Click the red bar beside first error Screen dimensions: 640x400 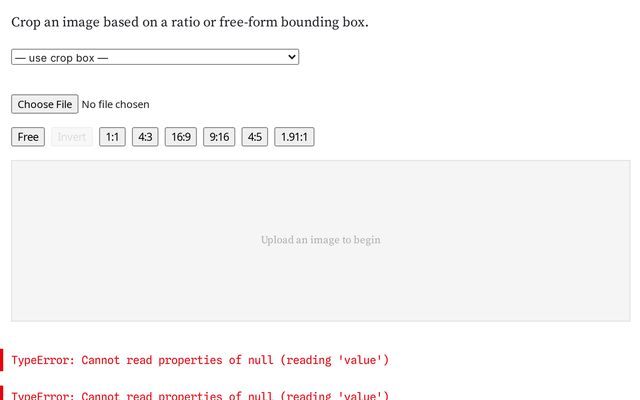(x=2, y=360)
